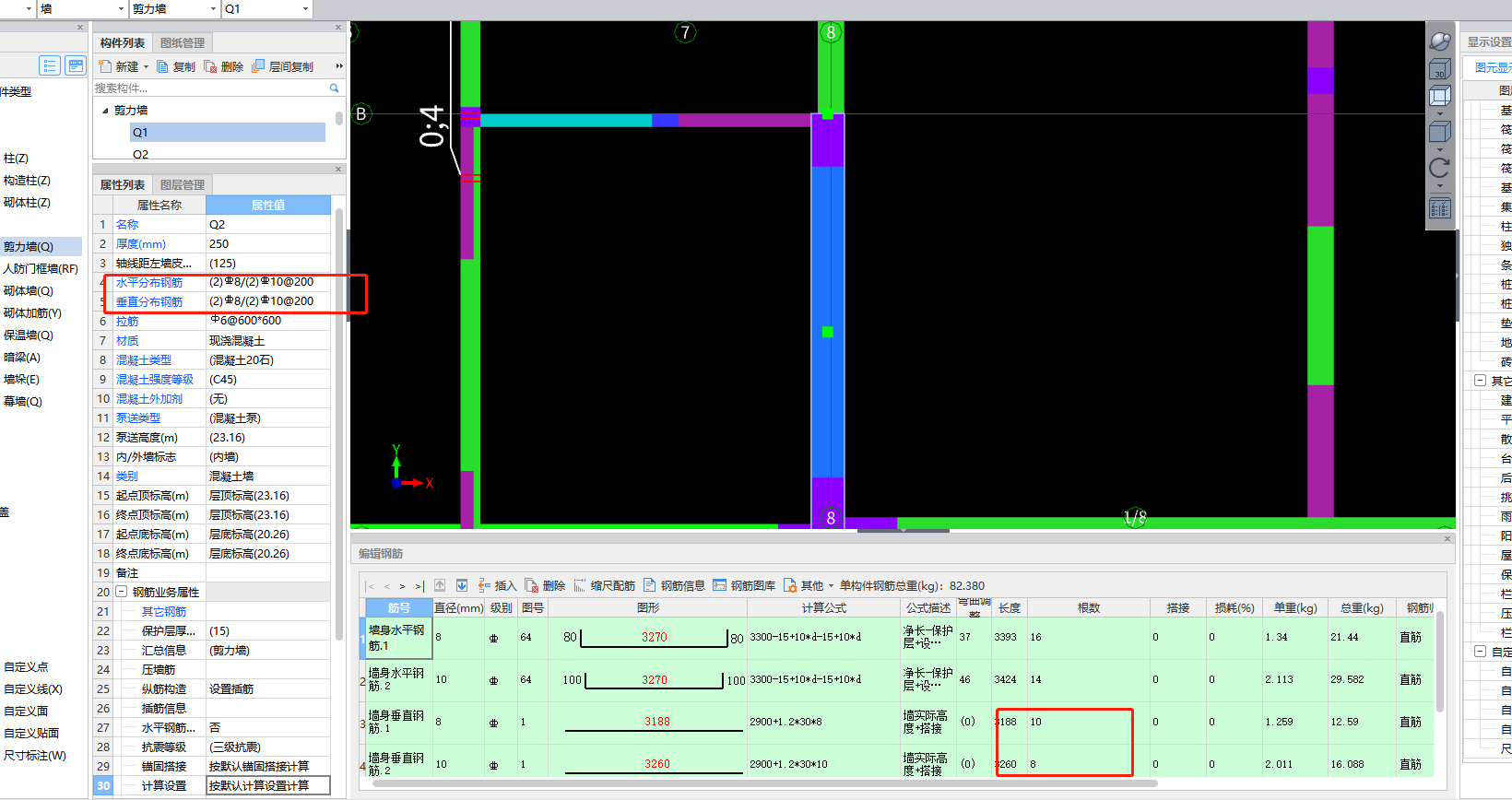Go to first rebar row arrow
Viewport: 1512px width, 800px height.
coord(371,586)
